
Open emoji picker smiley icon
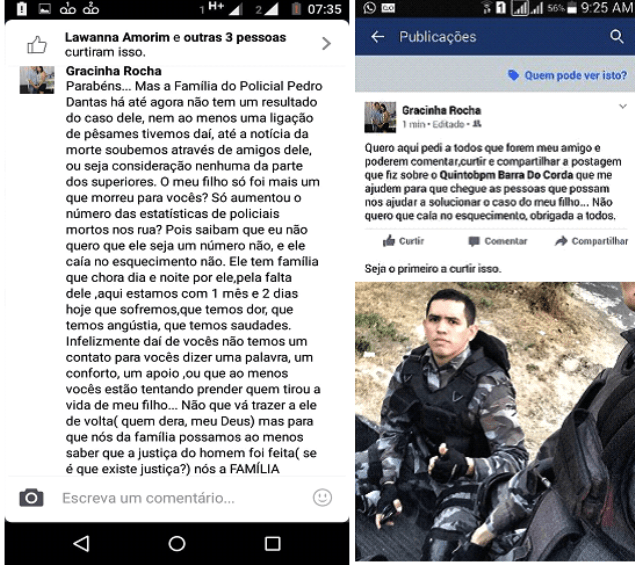[322, 497]
